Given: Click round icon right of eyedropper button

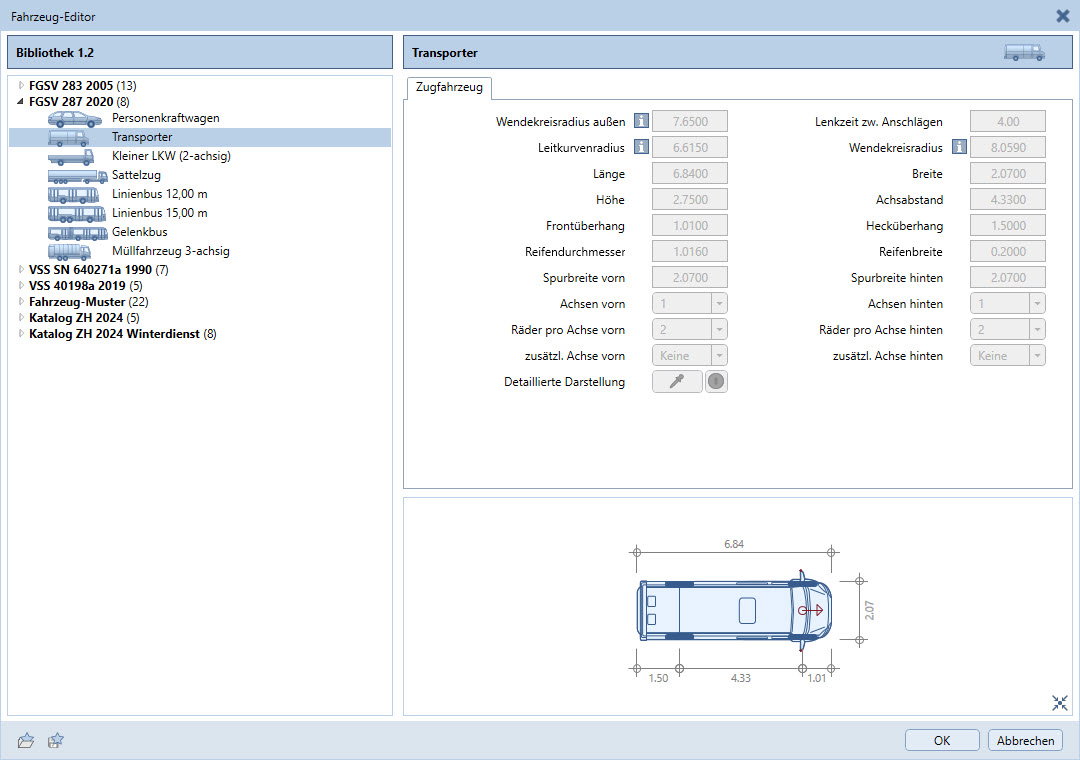Looking at the screenshot, I should click(716, 382).
